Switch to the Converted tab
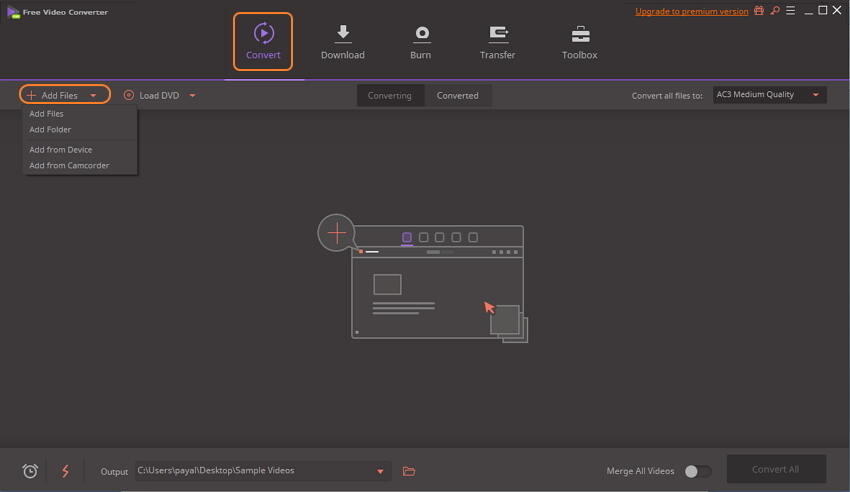 [x=457, y=96]
